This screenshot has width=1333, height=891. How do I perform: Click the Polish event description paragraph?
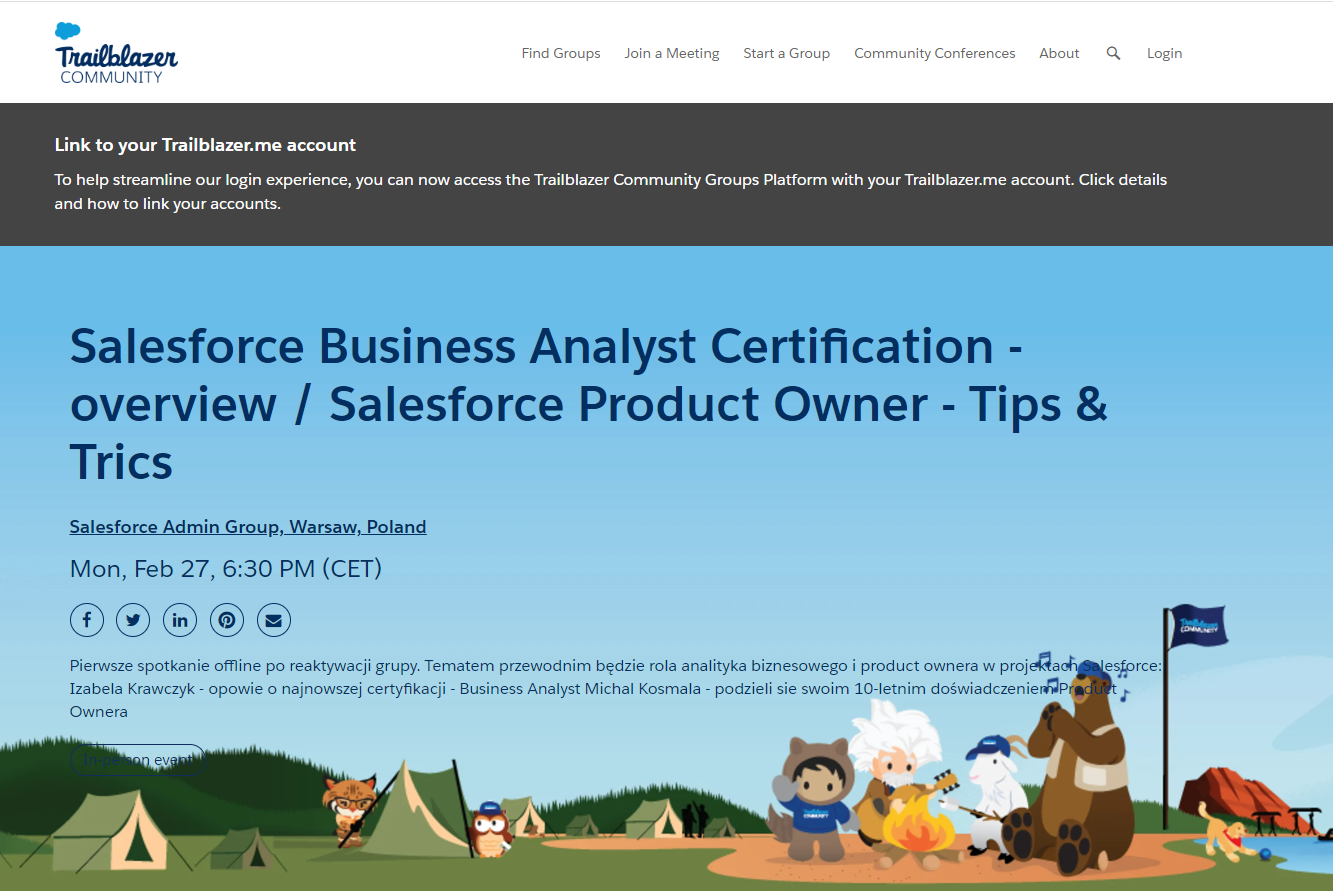click(x=616, y=688)
